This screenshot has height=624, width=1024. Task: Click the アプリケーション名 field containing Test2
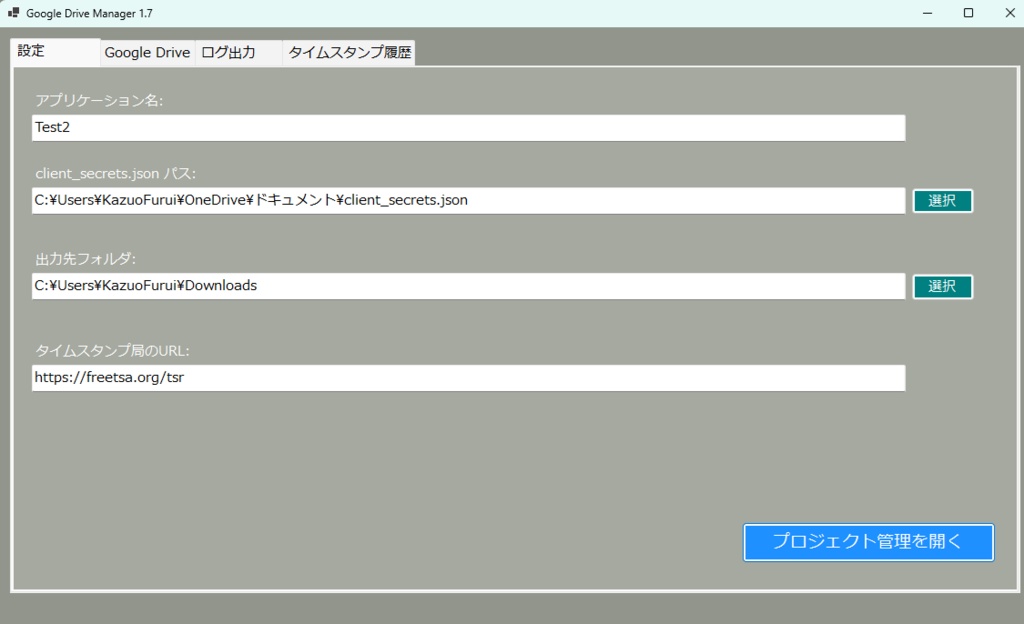[x=468, y=128]
